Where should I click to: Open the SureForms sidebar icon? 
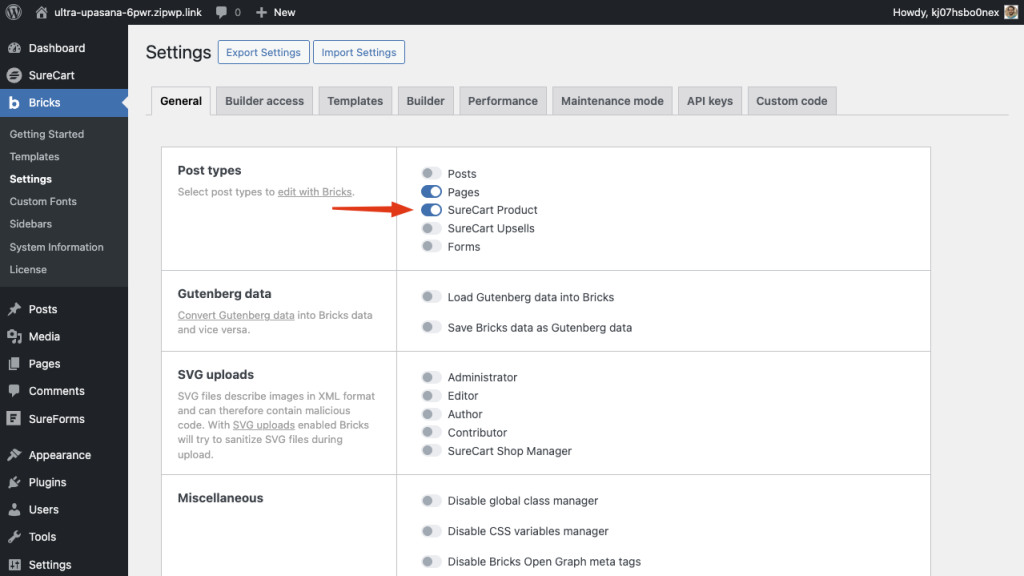click(x=14, y=419)
